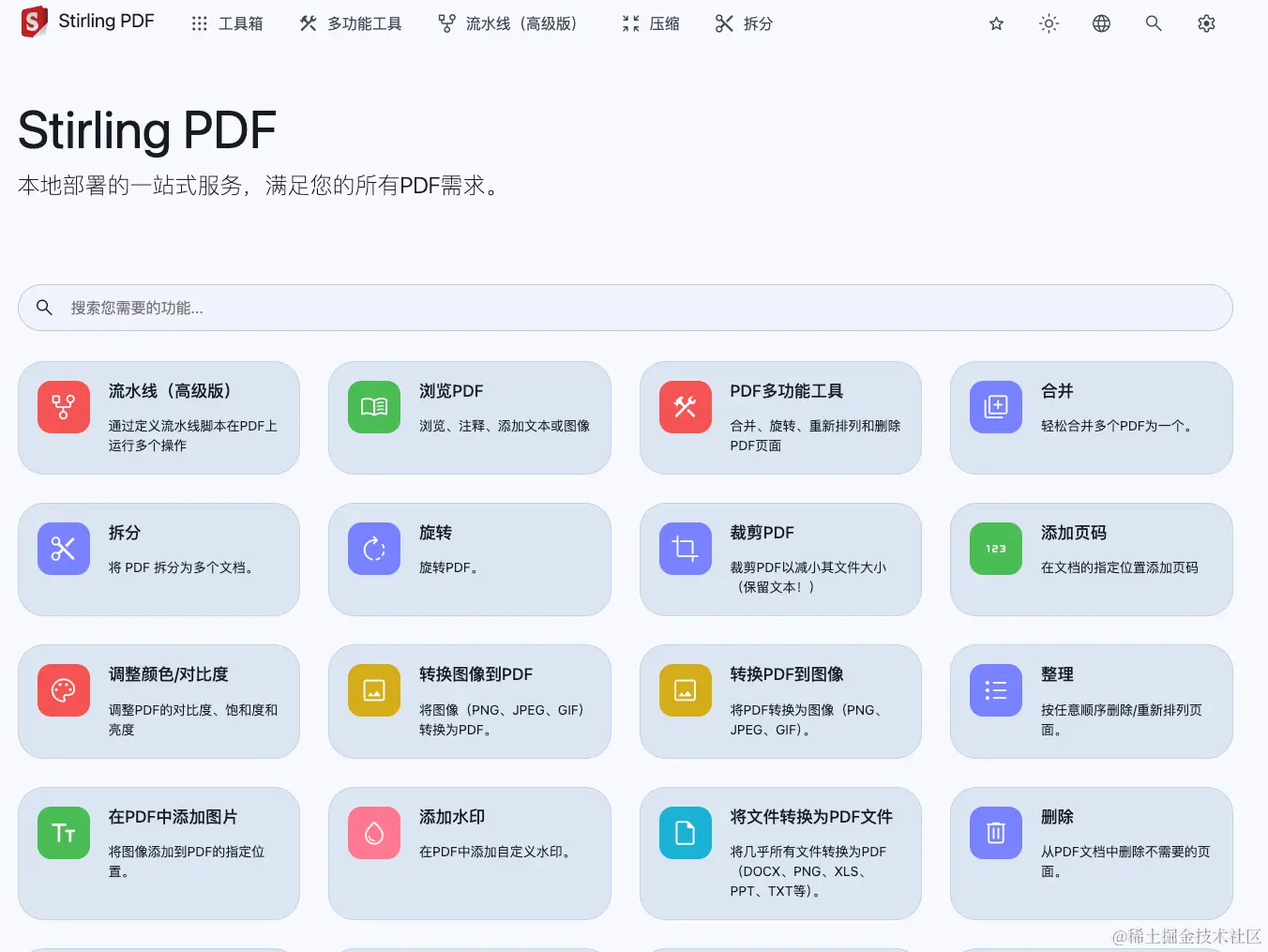This screenshot has height=952, width=1268.
Task: Click the green book icon for 浏览PDF
Action: coord(374,407)
